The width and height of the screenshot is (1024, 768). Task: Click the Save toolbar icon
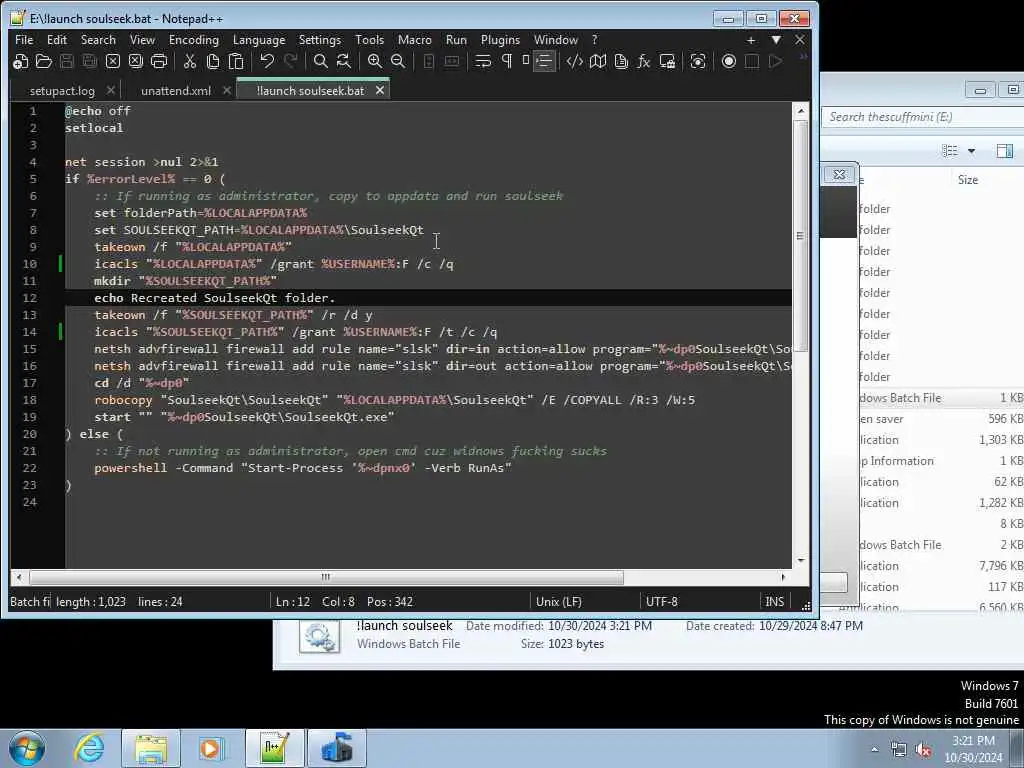point(66,61)
